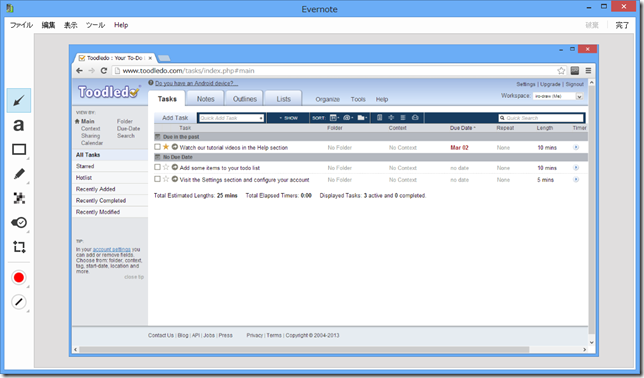The width and height of the screenshot is (644, 378).
Task: Open the Chrome hamburger menu
Action: tap(588, 71)
